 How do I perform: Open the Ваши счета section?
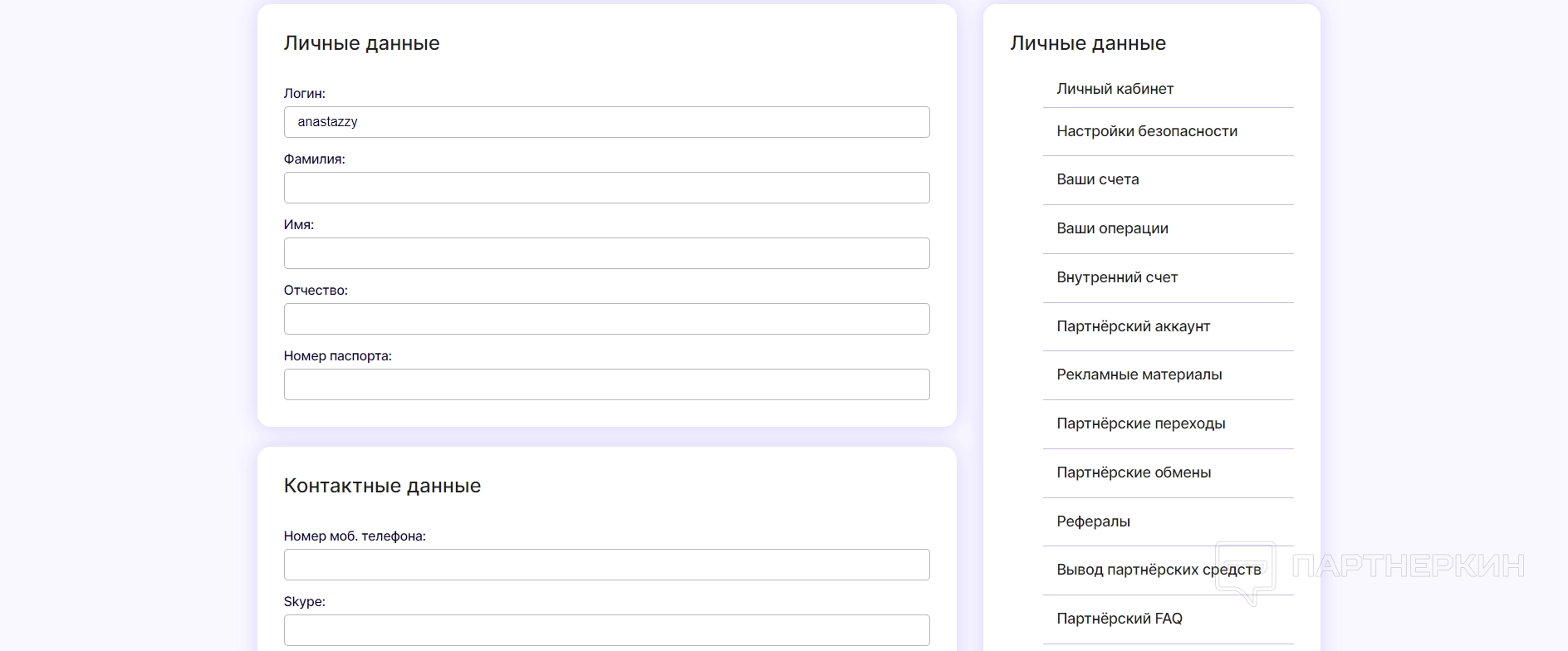click(1097, 179)
